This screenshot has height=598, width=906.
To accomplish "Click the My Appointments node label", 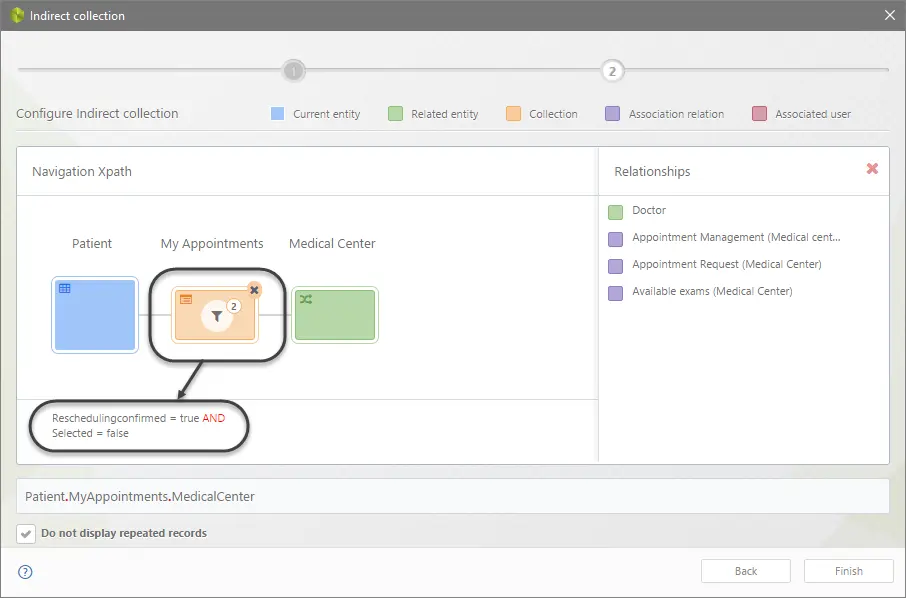I will pos(211,244).
